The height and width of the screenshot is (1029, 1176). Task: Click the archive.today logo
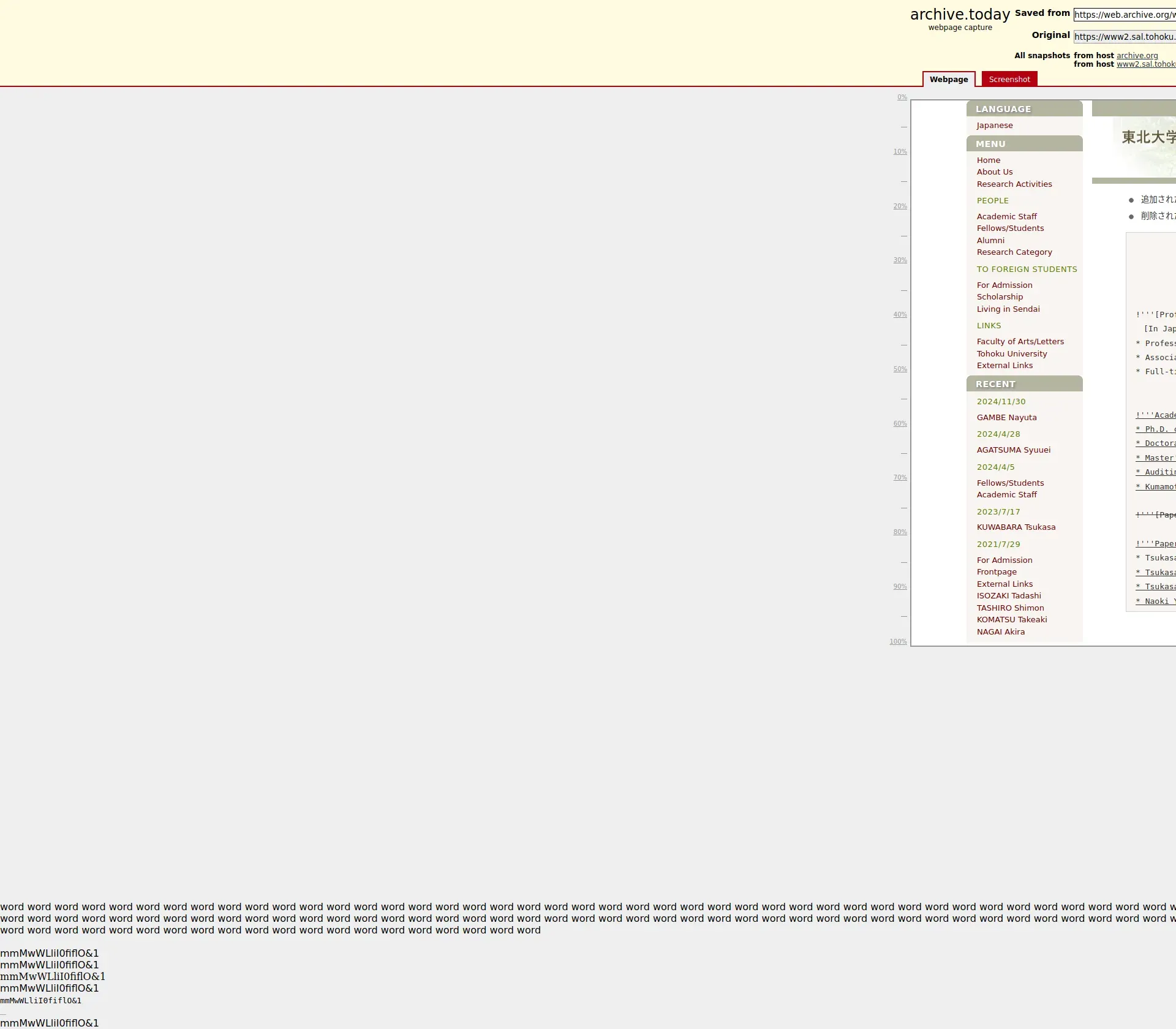pos(959,15)
